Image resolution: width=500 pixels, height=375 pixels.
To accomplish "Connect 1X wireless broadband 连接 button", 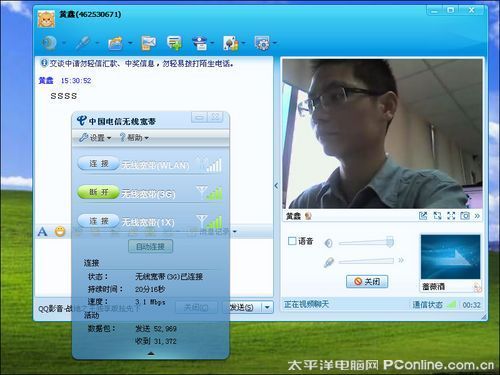I will (98, 221).
